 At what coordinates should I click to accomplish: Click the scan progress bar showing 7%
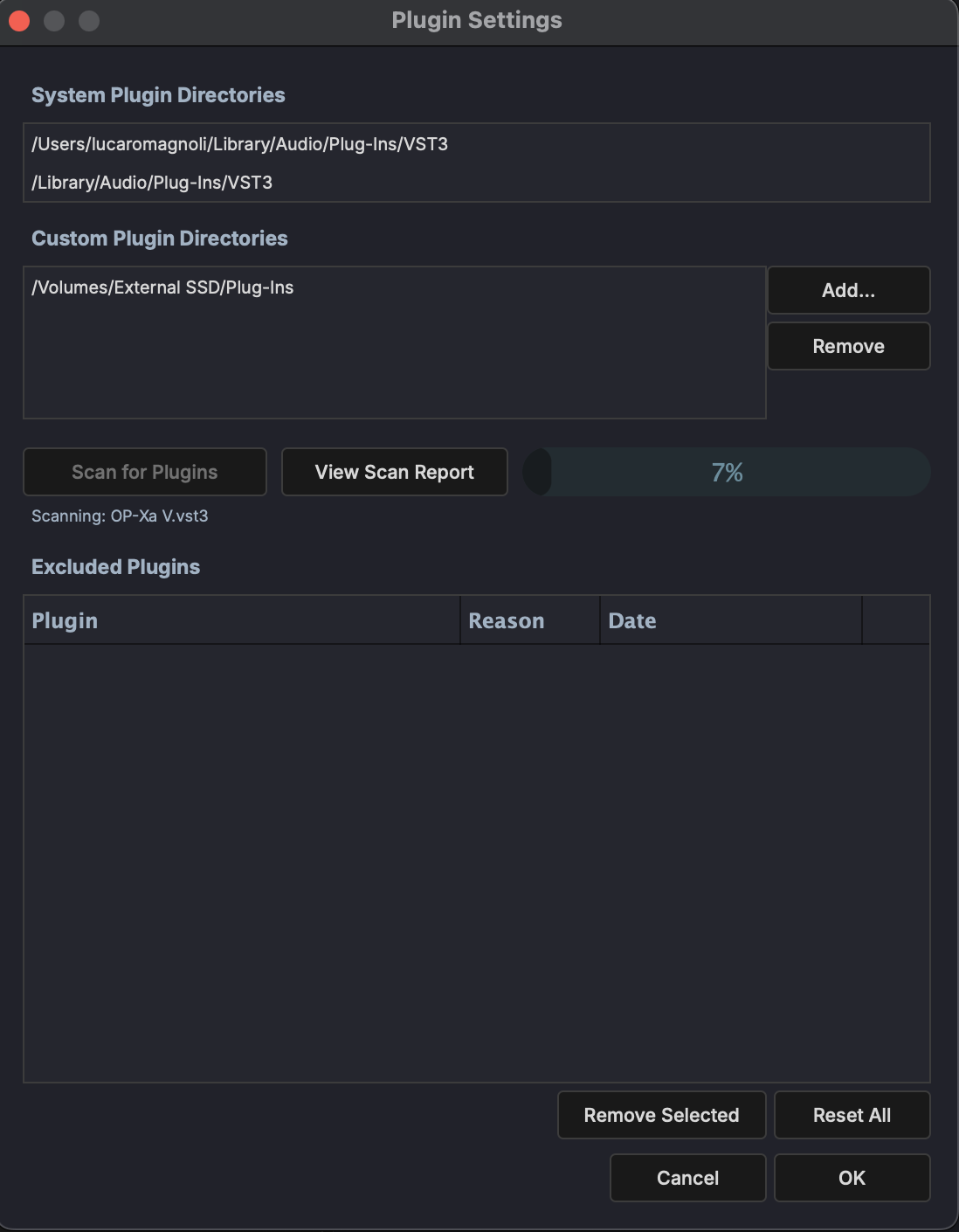(726, 472)
